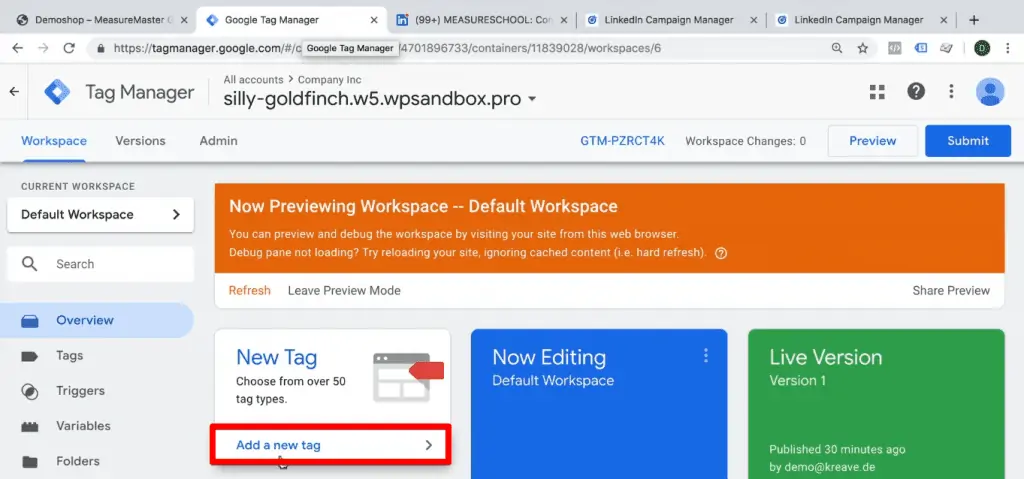Expand the container name dropdown arrow
The image size is (1024, 479).
pos(532,99)
